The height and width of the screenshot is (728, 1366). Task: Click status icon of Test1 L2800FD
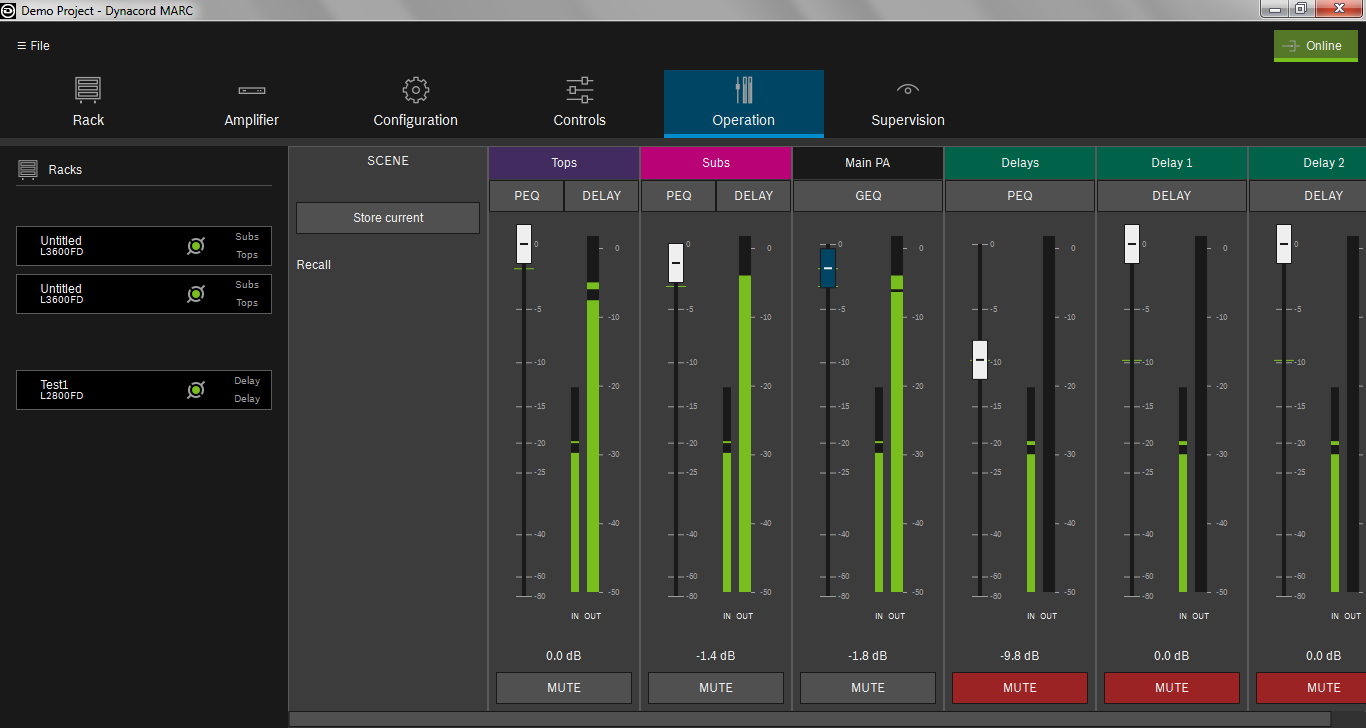pos(196,390)
